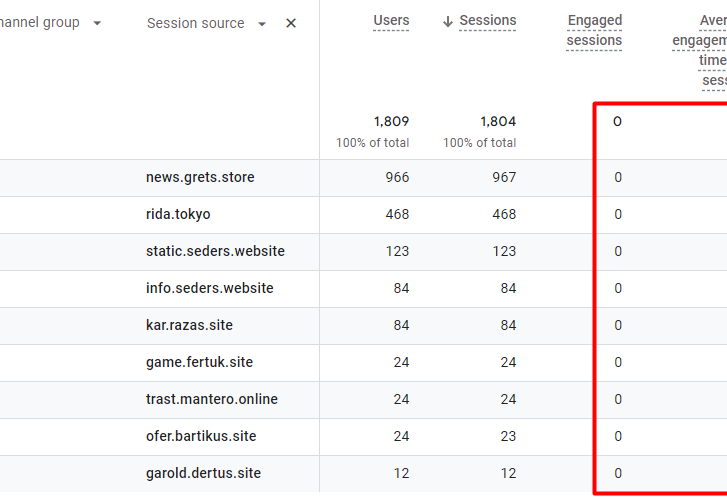
Task: Click Engaged sessions value for news.grets.store
Action: [x=618, y=177]
